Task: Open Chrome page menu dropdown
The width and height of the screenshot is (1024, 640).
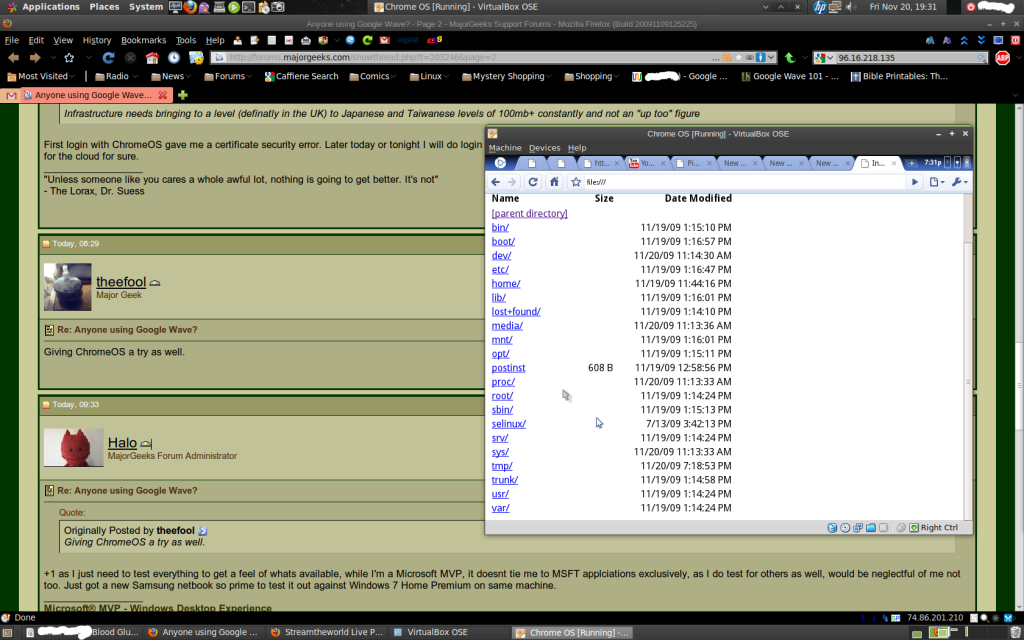Action: coord(935,182)
